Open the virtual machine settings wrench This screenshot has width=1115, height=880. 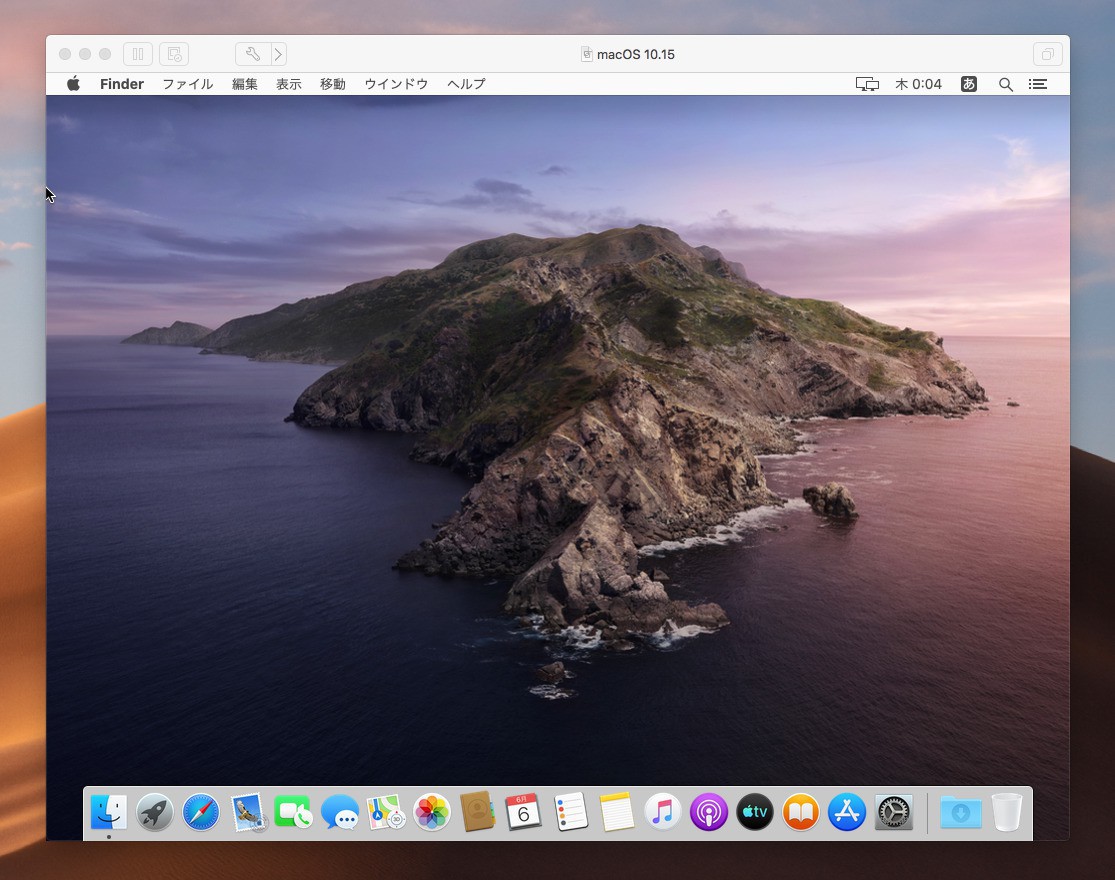pos(252,54)
